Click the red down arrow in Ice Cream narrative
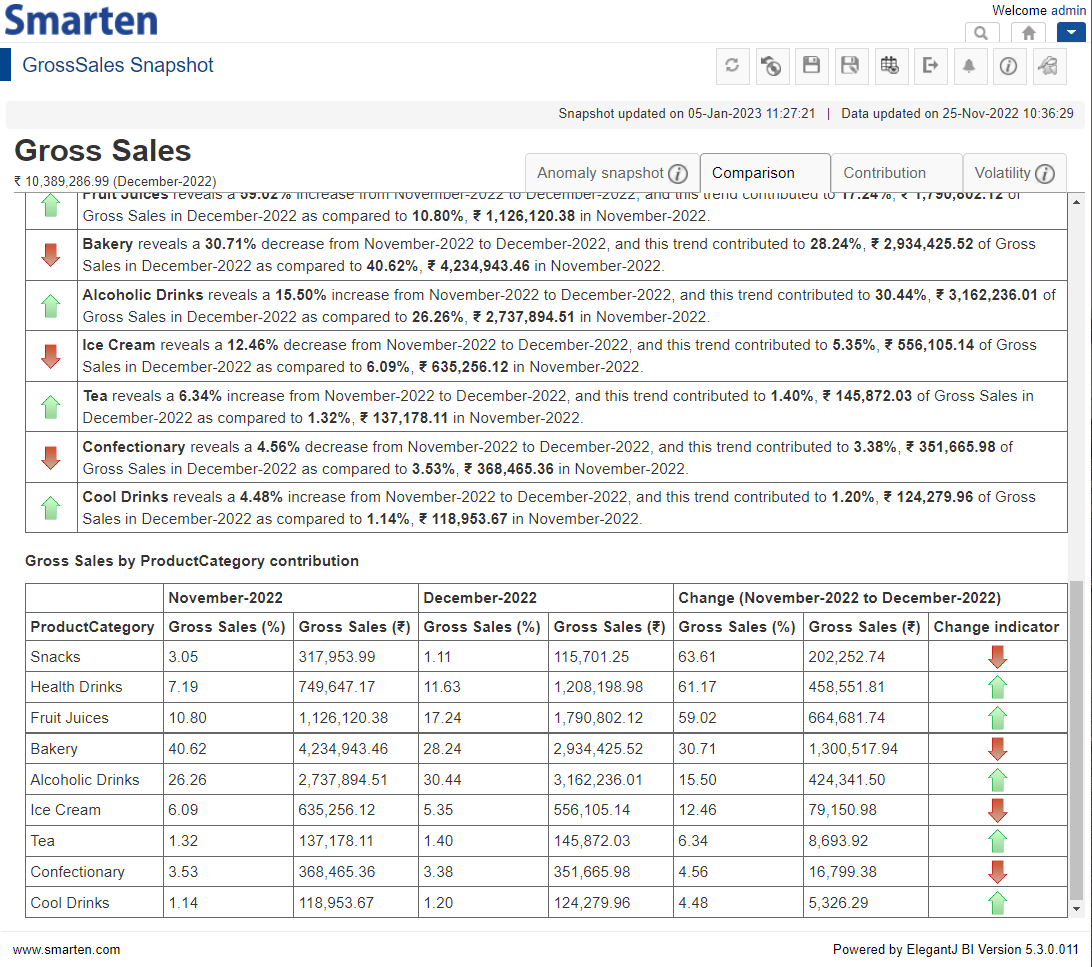 pos(51,356)
